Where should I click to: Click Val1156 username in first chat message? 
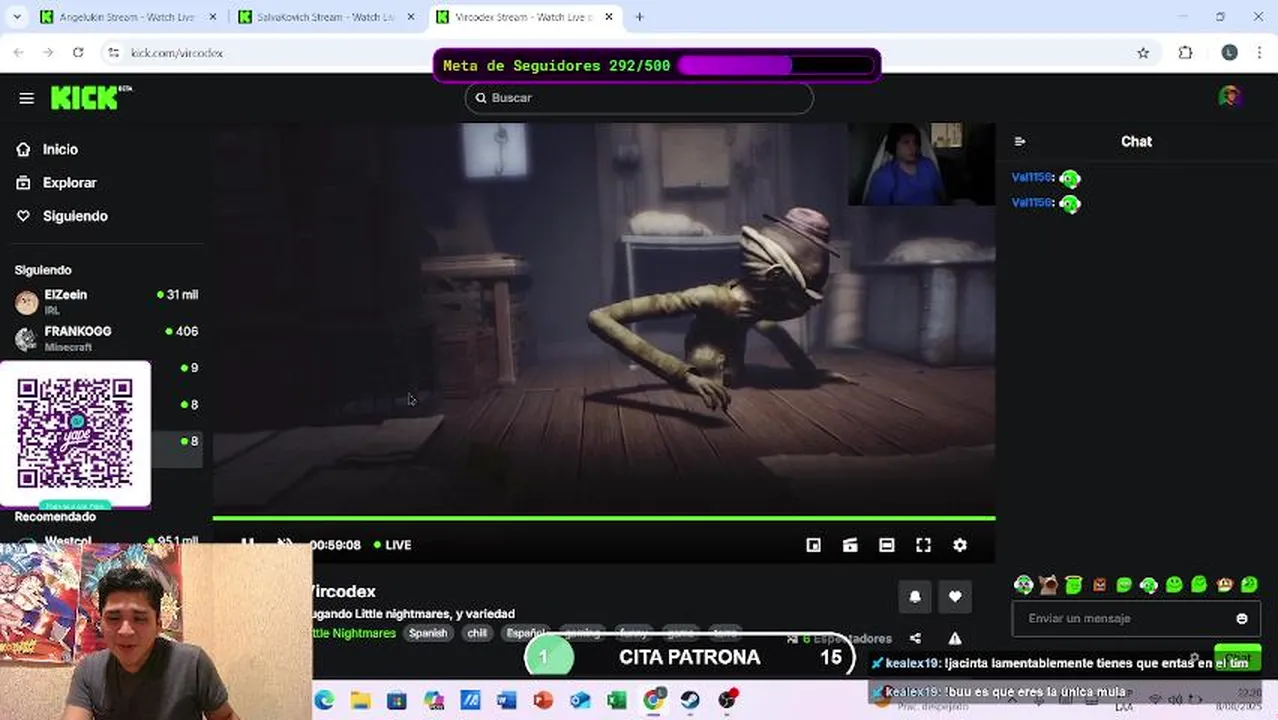click(1032, 177)
